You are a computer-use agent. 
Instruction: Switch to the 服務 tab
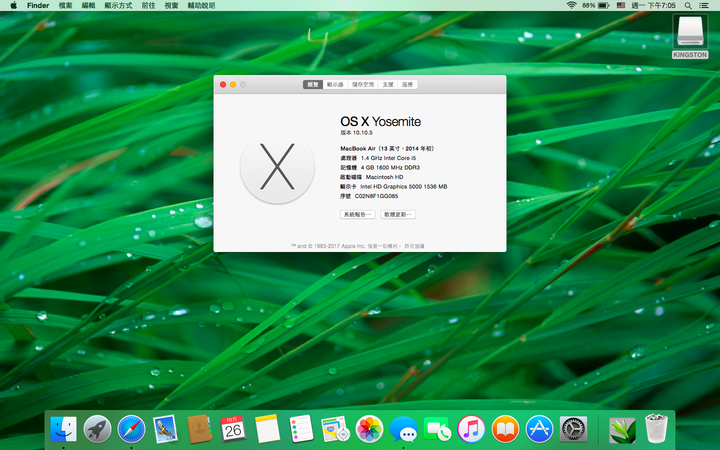[x=407, y=84]
